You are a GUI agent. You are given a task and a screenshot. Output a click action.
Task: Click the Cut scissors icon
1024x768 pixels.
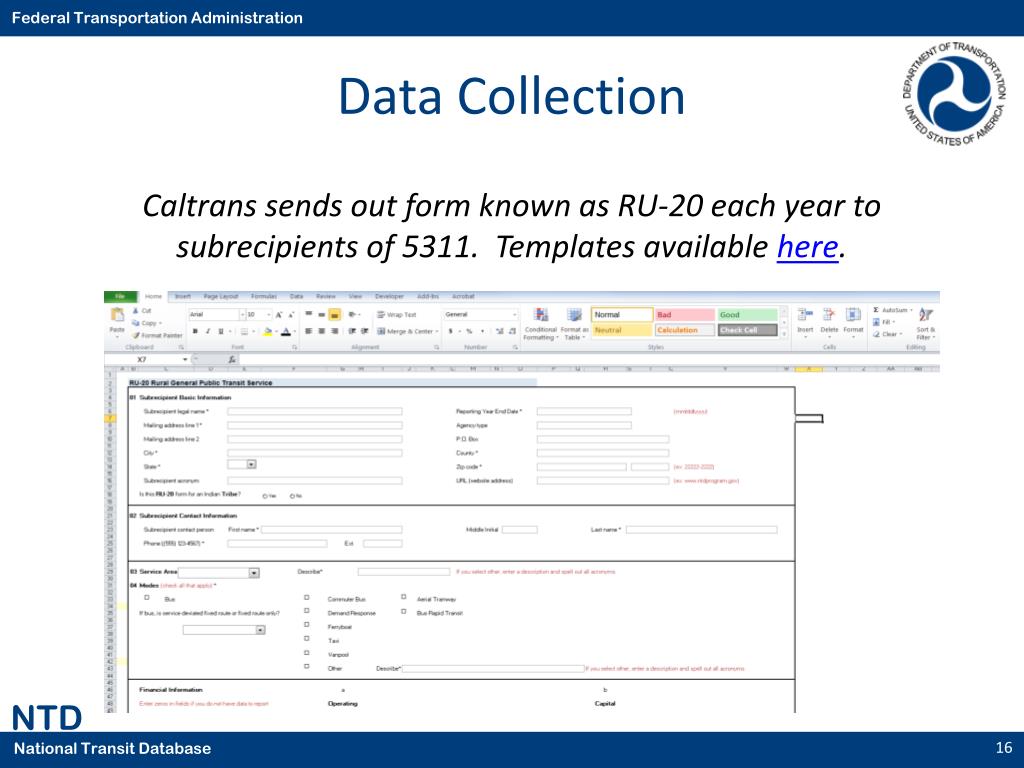click(136, 311)
